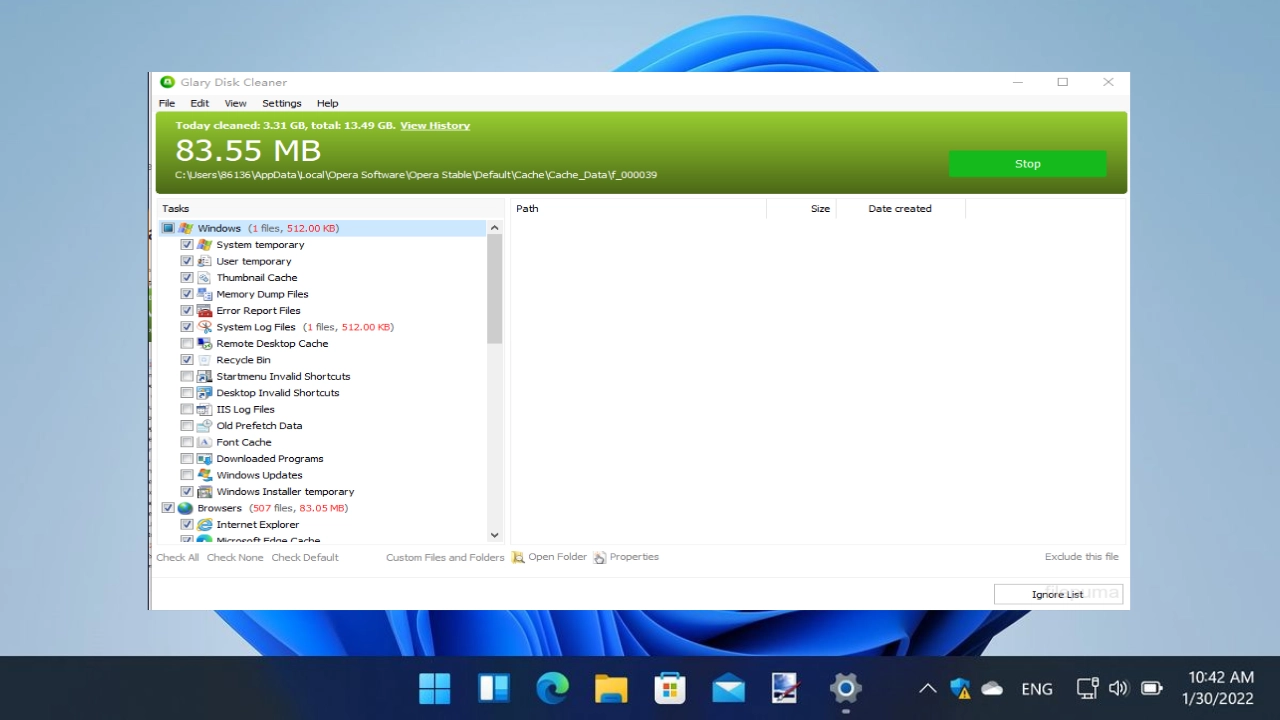Sort results by Date created column
The height and width of the screenshot is (720, 1280).
pos(900,209)
